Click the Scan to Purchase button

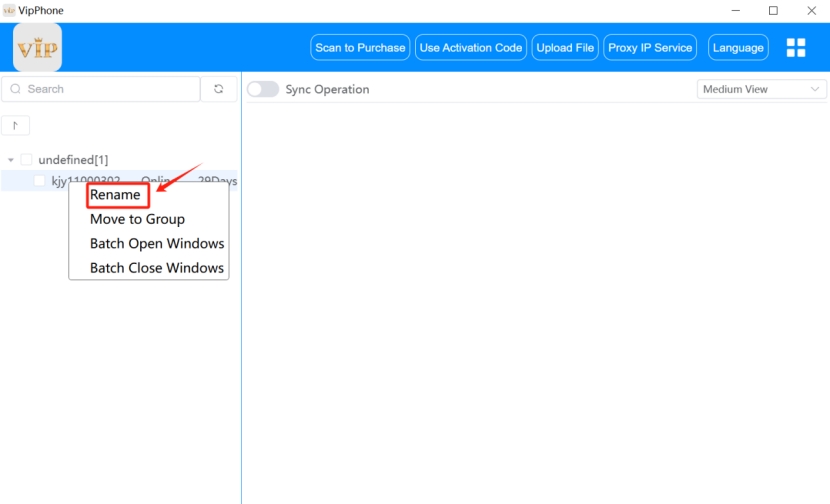click(x=360, y=48)
